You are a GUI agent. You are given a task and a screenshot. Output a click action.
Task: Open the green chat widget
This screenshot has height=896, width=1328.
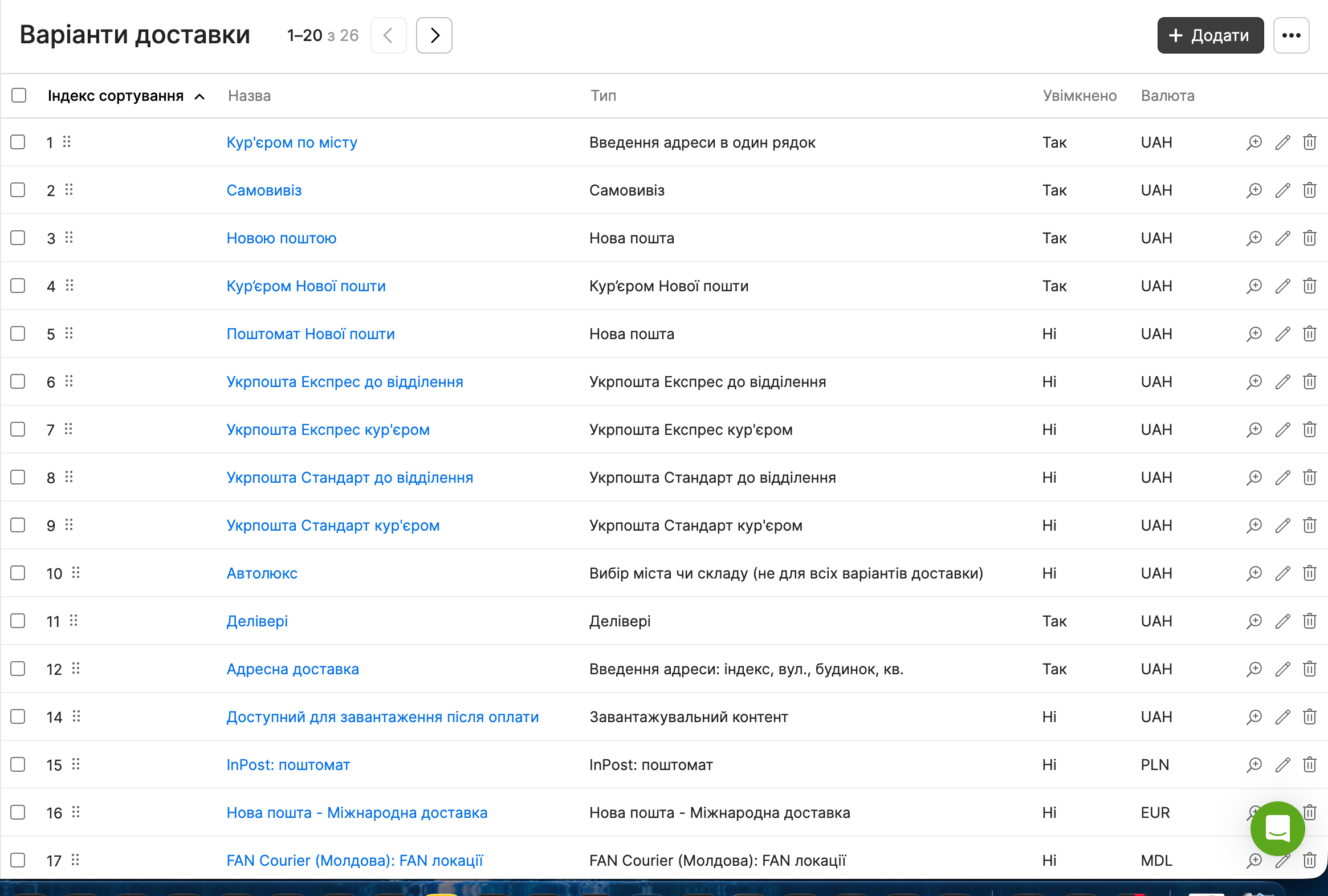coord(1277,829)
